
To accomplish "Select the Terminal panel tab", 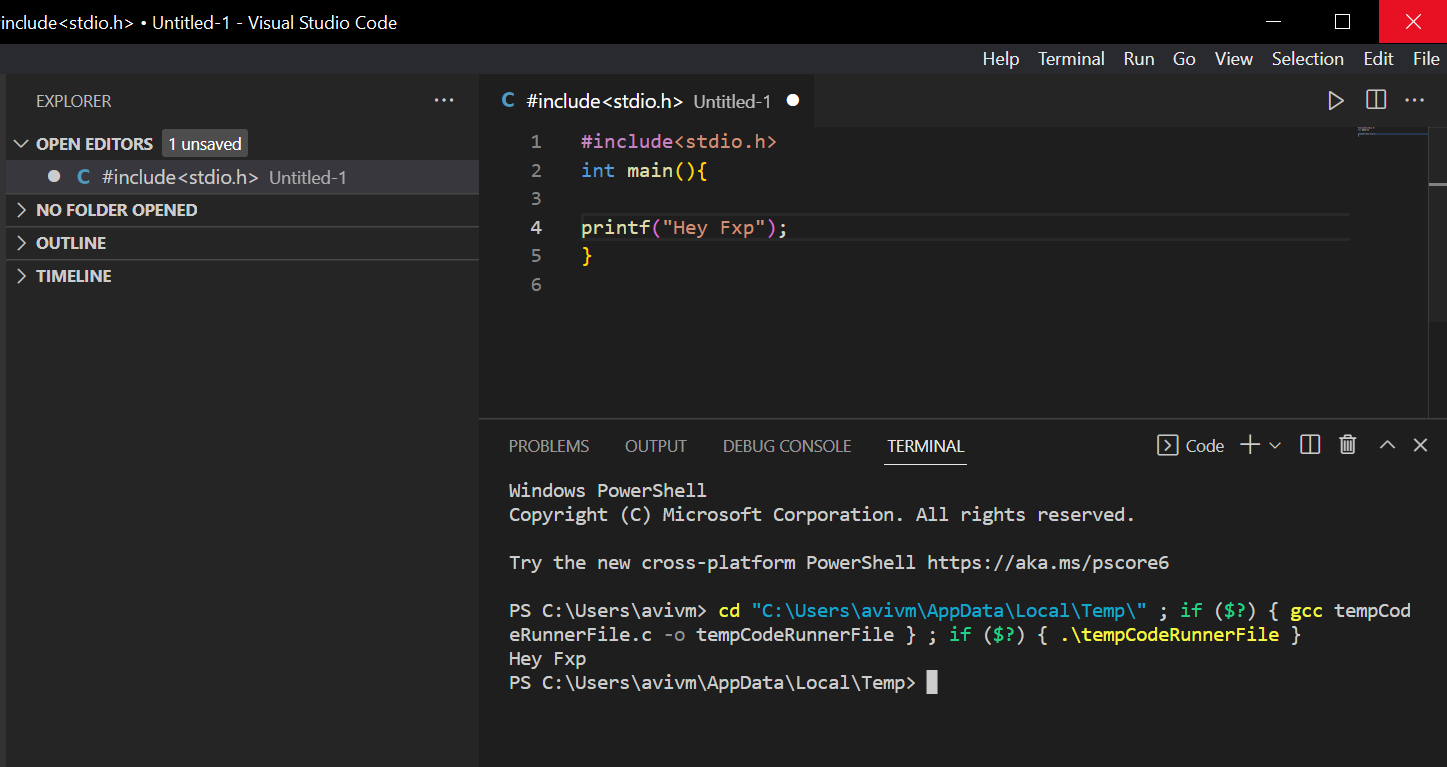I will pyautogui.click(x=926, y=446).
